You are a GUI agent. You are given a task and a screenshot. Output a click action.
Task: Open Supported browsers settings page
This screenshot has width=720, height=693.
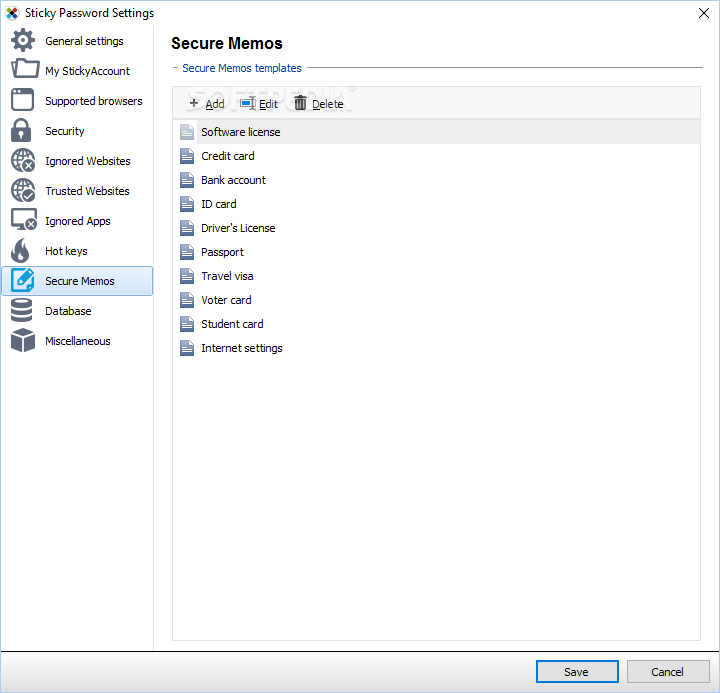(77, 101)
